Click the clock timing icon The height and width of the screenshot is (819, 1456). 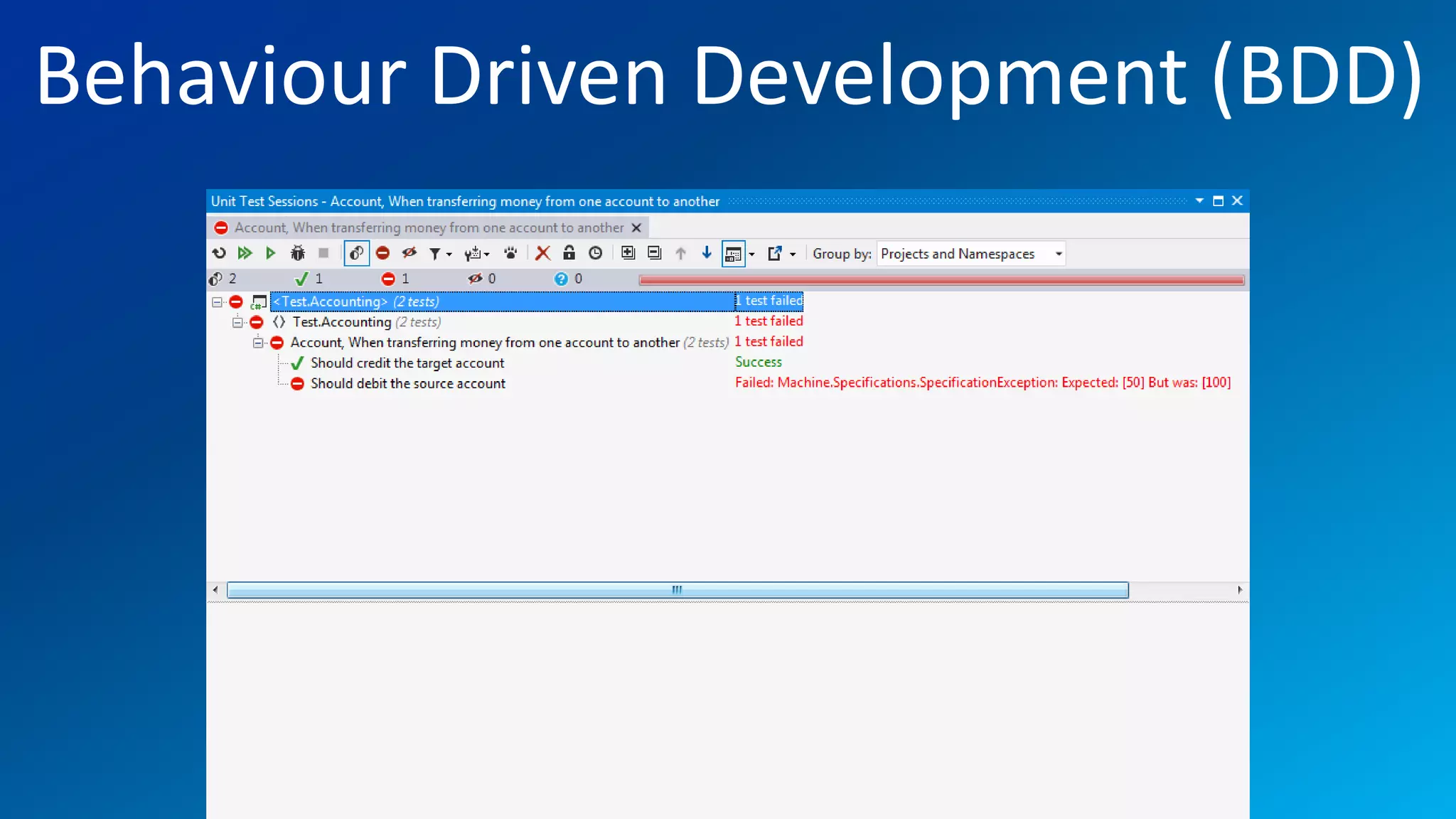(595, 253)
